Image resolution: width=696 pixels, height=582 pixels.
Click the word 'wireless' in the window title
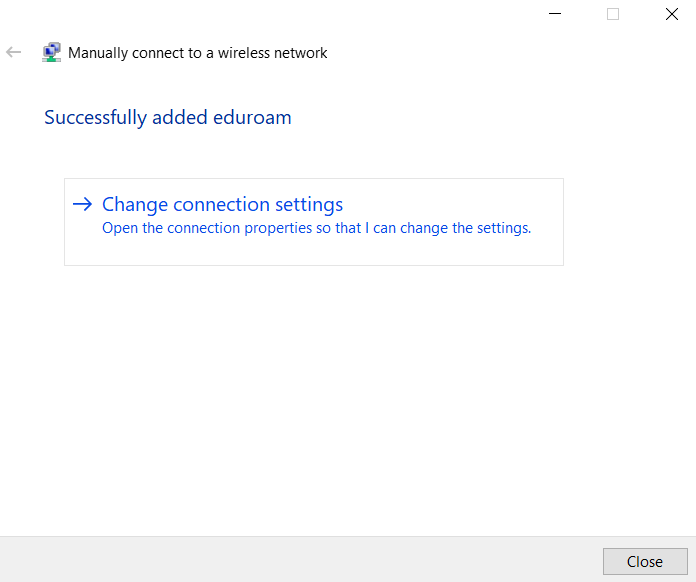pyautogui.click(x=244, y=53)
